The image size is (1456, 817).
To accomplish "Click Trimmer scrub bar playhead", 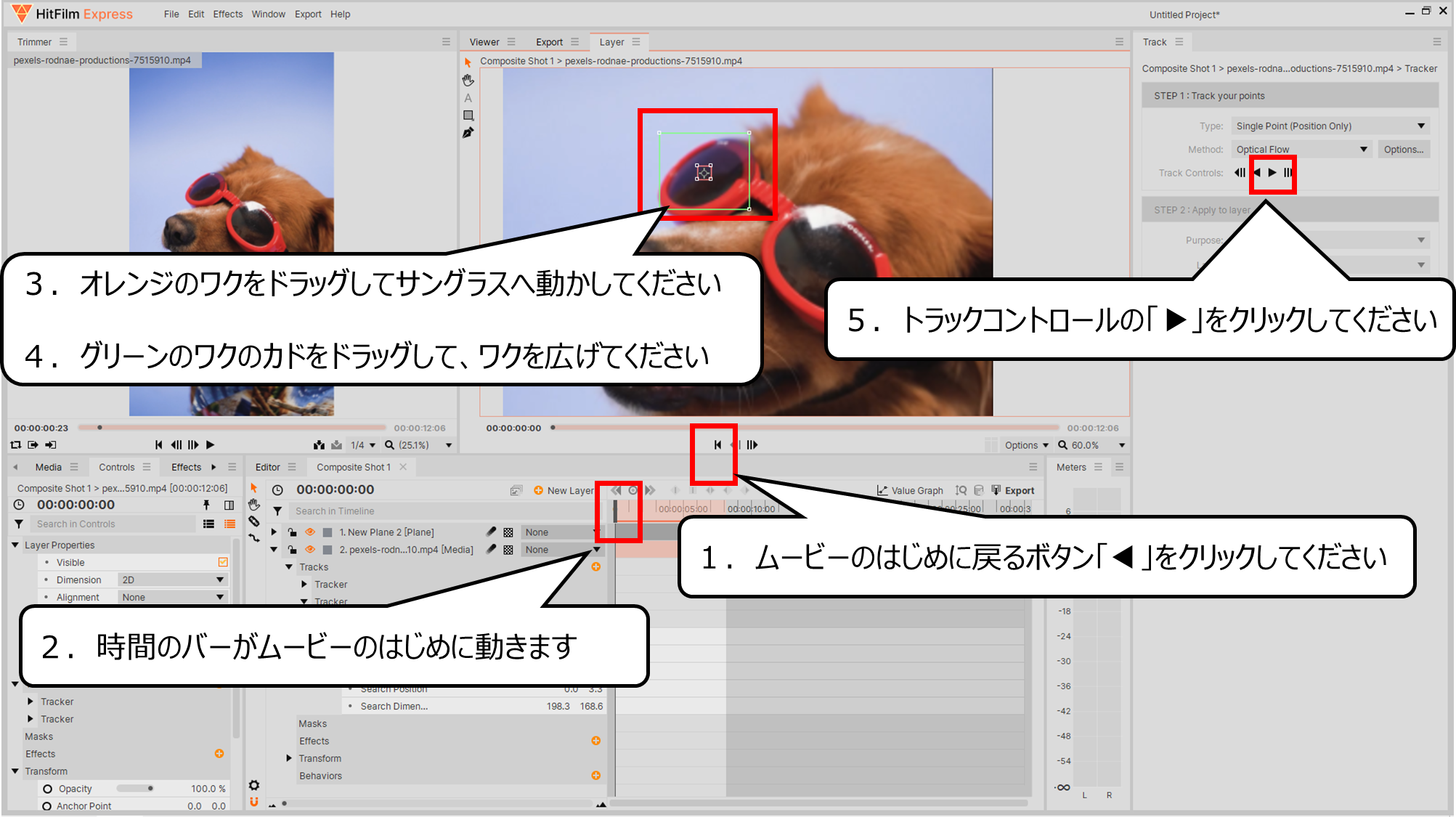I will (x=99, y=428).
